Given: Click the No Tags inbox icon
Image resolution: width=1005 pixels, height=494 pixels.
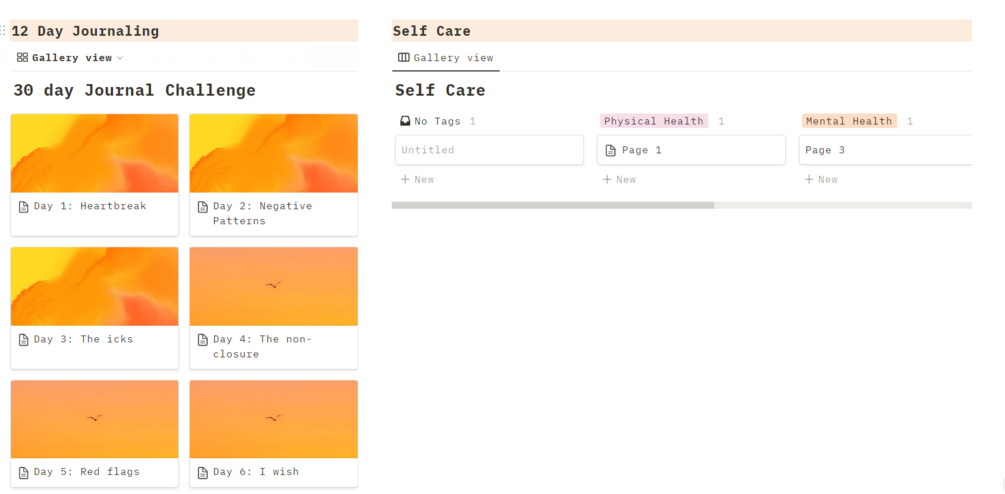Looking at the screenshot, I should 405,121.
